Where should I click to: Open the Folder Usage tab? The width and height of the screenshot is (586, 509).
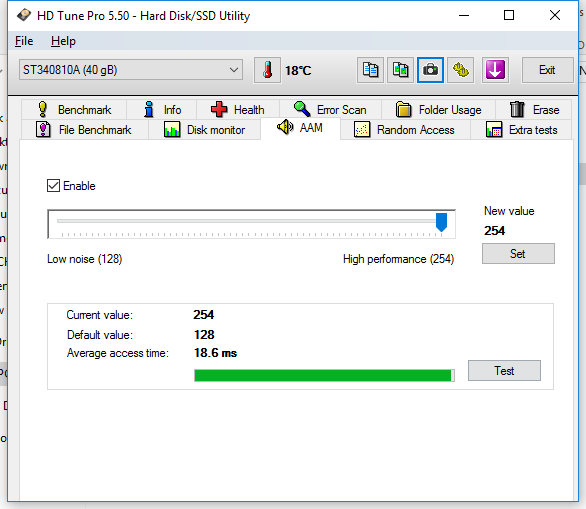click(x=438, y=109)
